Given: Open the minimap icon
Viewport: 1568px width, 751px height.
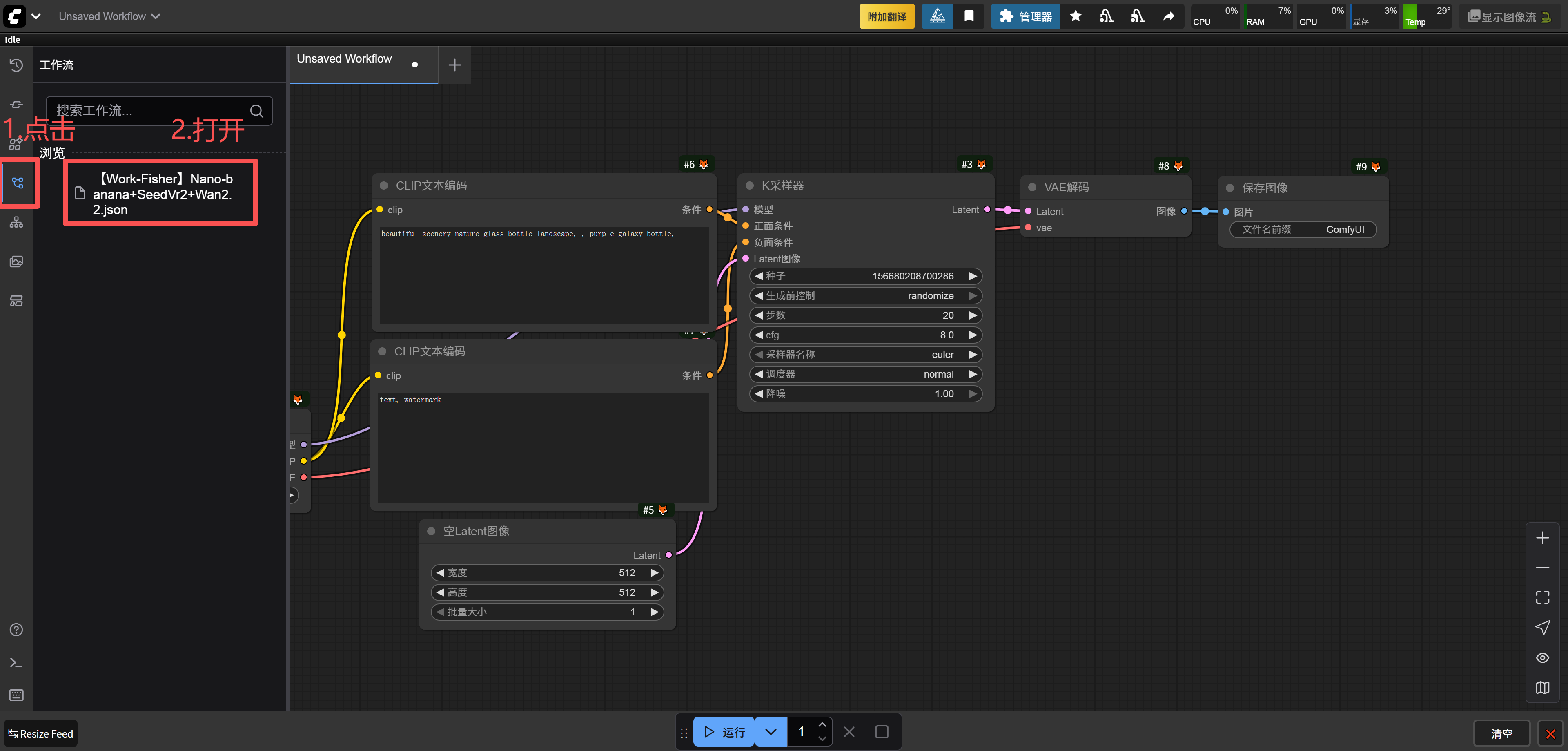Looking at the screenshot, I should pos(1542,688).
